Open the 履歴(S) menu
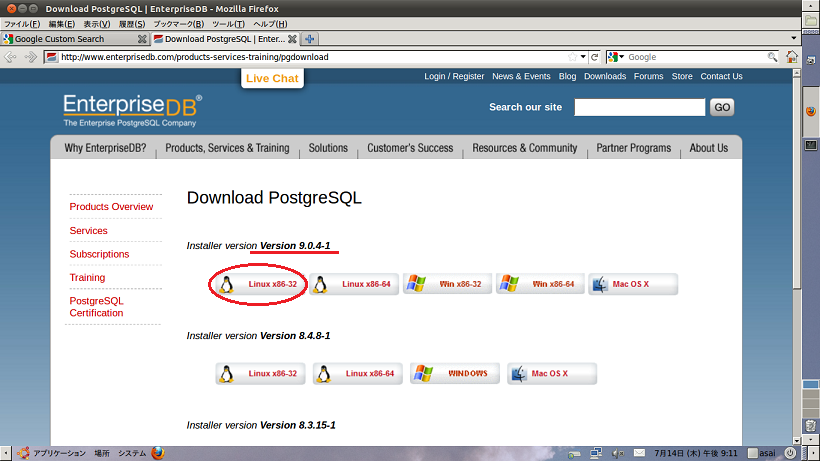The width and height of the screenshot is (820, 461). coord(132,24)
